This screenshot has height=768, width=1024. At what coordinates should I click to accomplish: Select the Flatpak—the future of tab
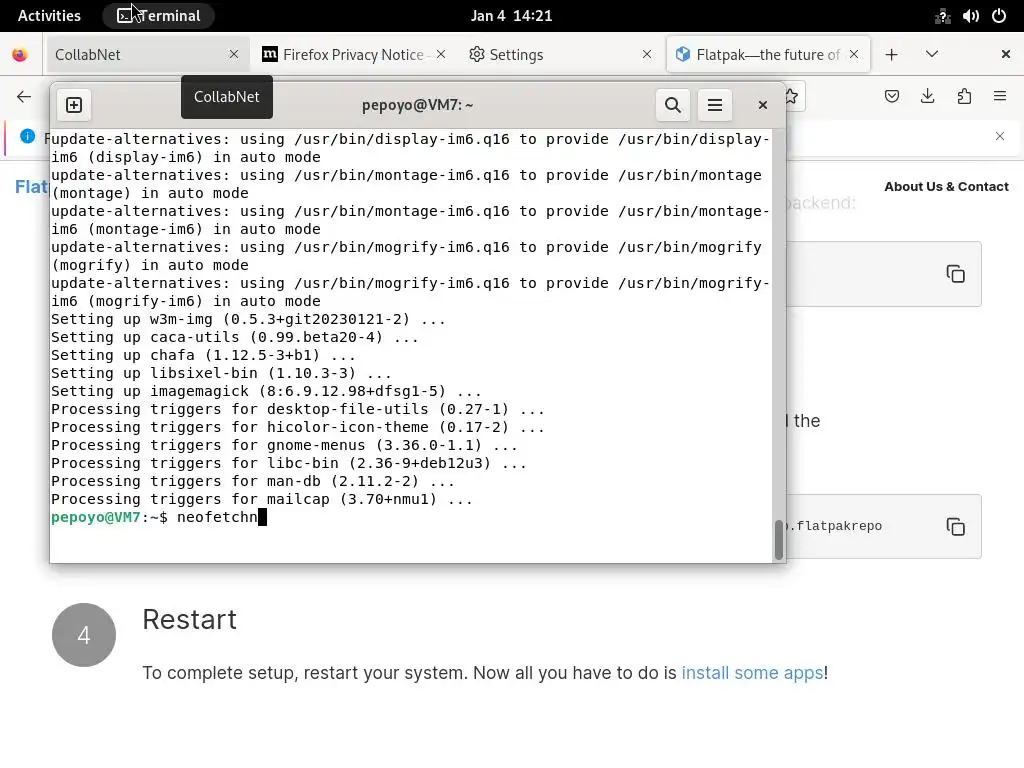(768, 54)
